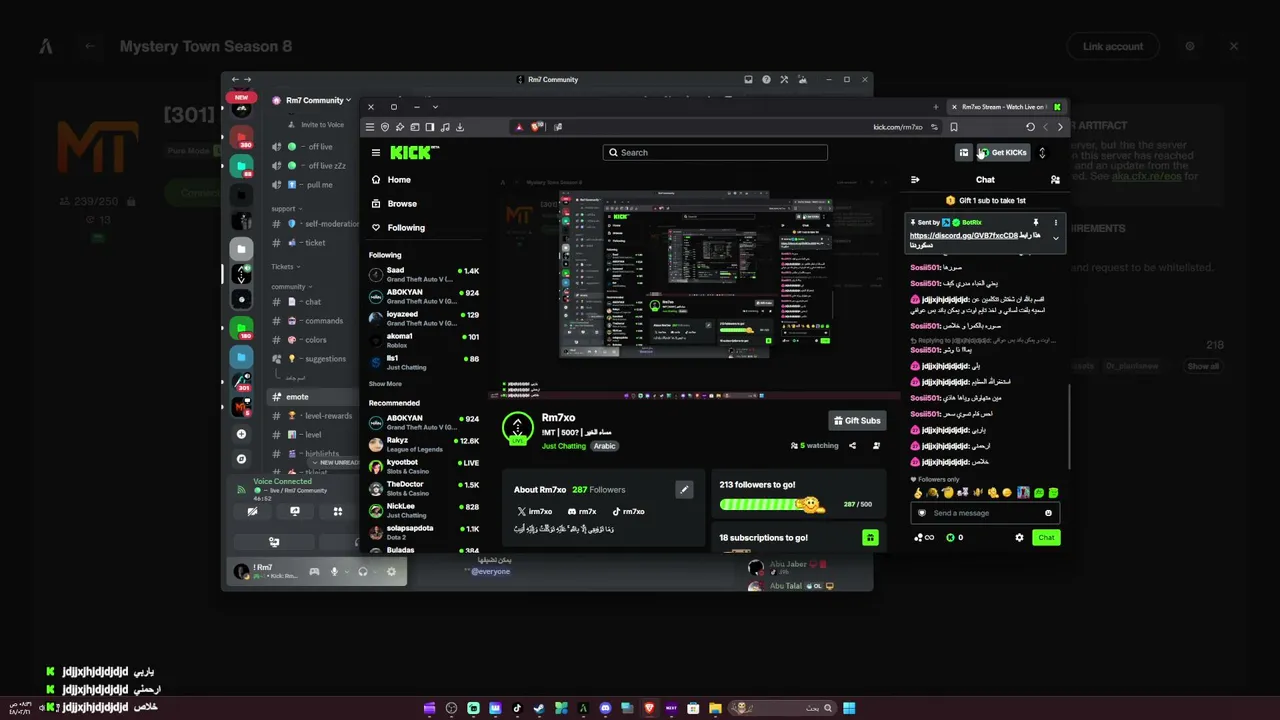Click the Gift Subs button
Image resolution: width=1280 pixels, height=720 pixels.
pos(857,421)
